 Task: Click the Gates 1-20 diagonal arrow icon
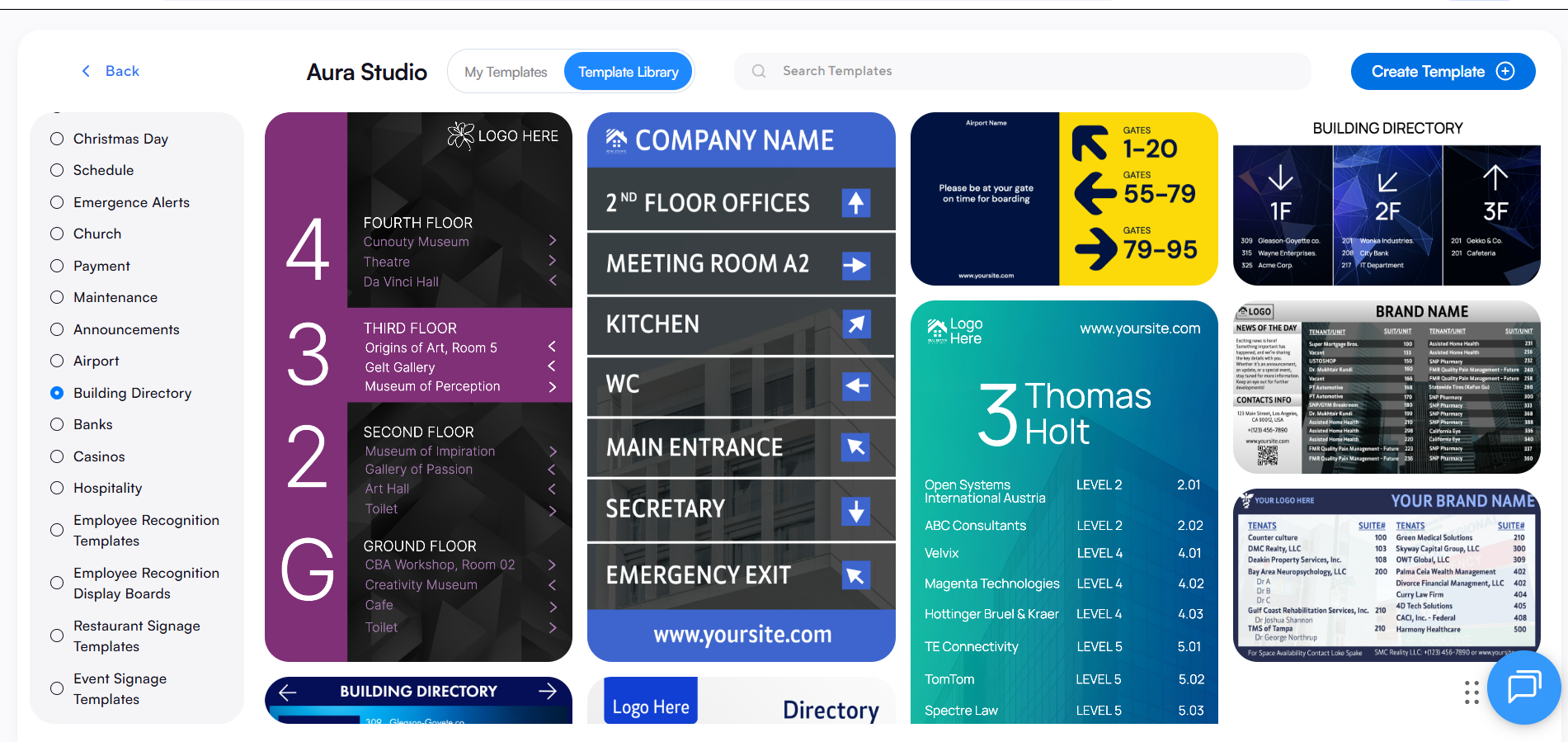pyautogui.click(x=1090, y=142)
